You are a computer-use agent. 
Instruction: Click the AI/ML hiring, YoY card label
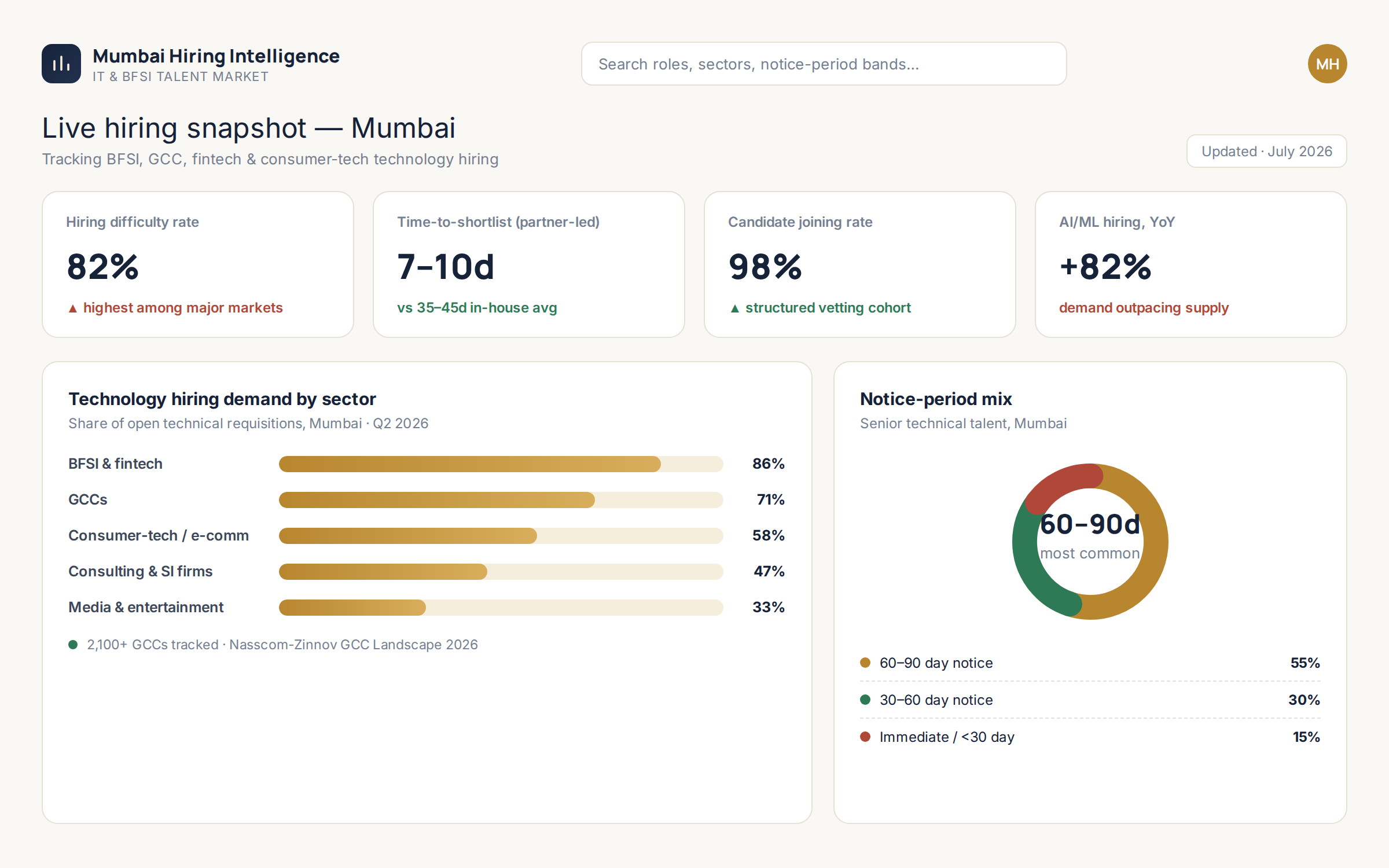(x=1116, y=222)
